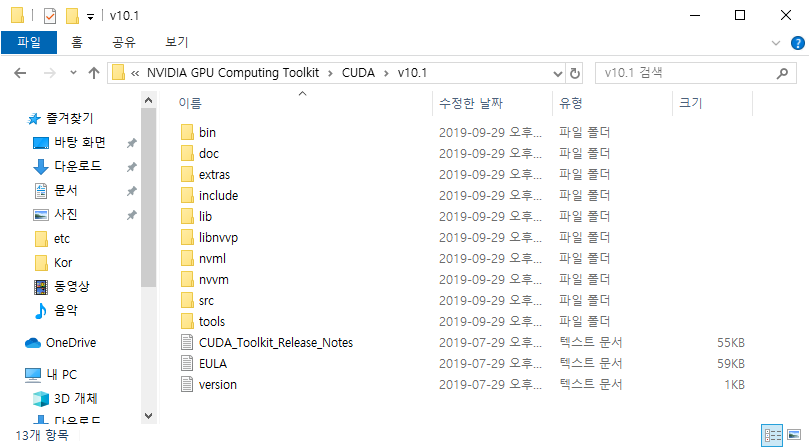Click the properties quick access icon
Viewport: 810px width, 448px height.
[x=50, y=16]
